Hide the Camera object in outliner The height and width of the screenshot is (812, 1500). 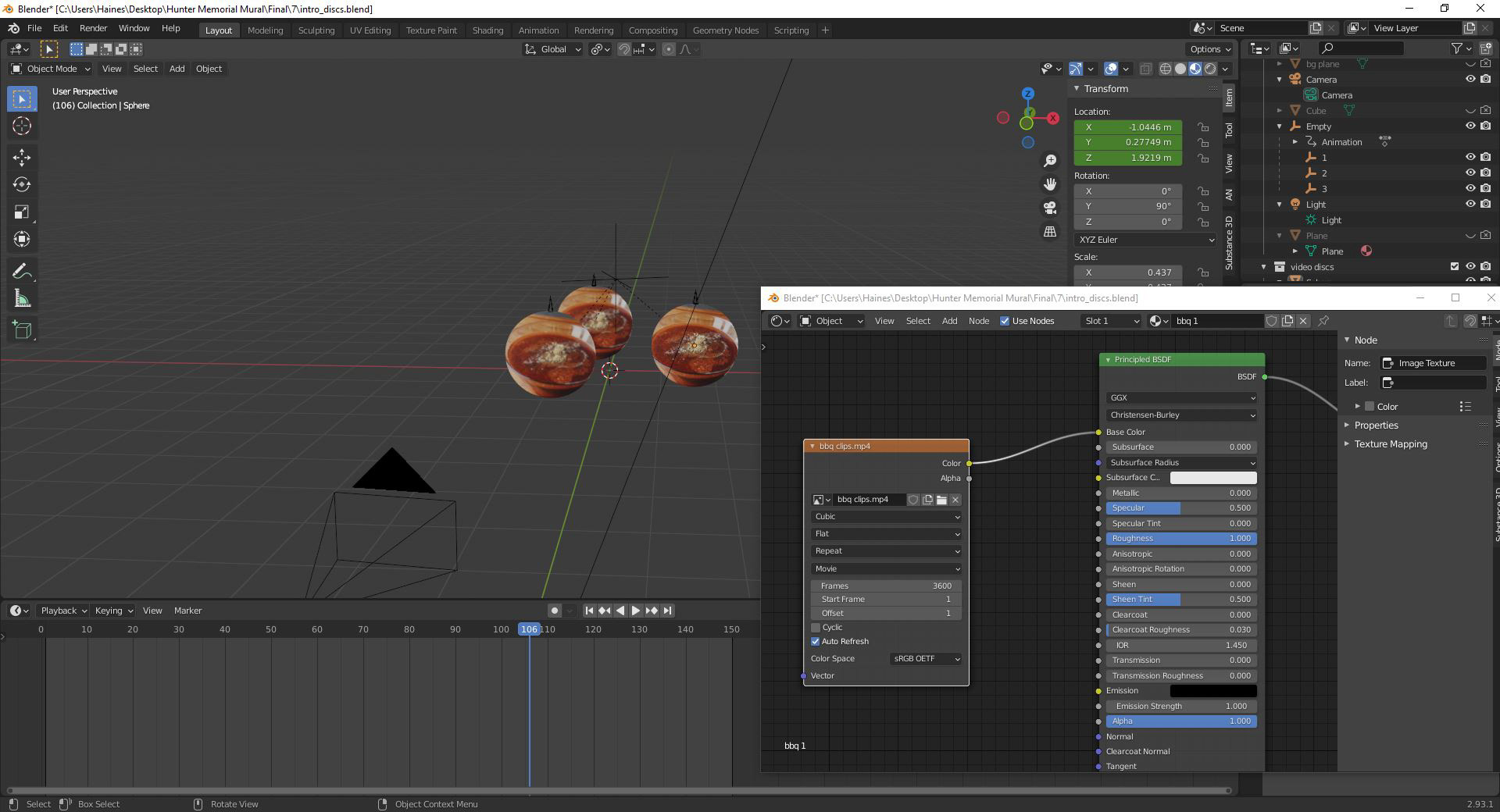click(1470, 80)
